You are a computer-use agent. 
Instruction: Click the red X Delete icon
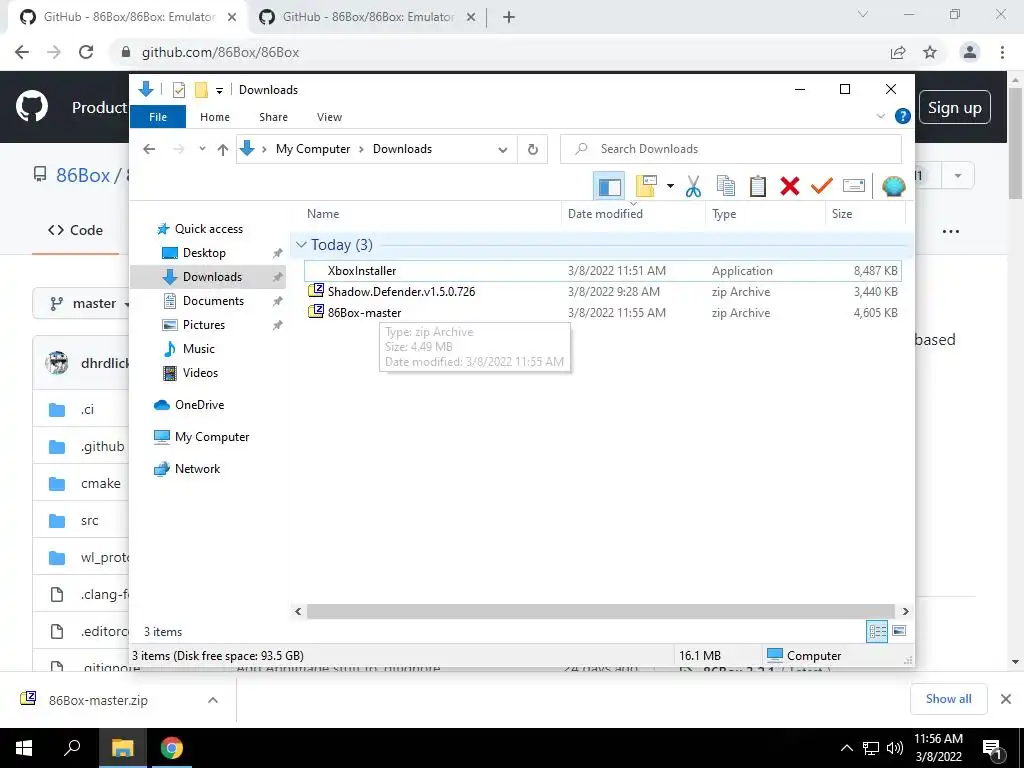(x=790, y=187)
